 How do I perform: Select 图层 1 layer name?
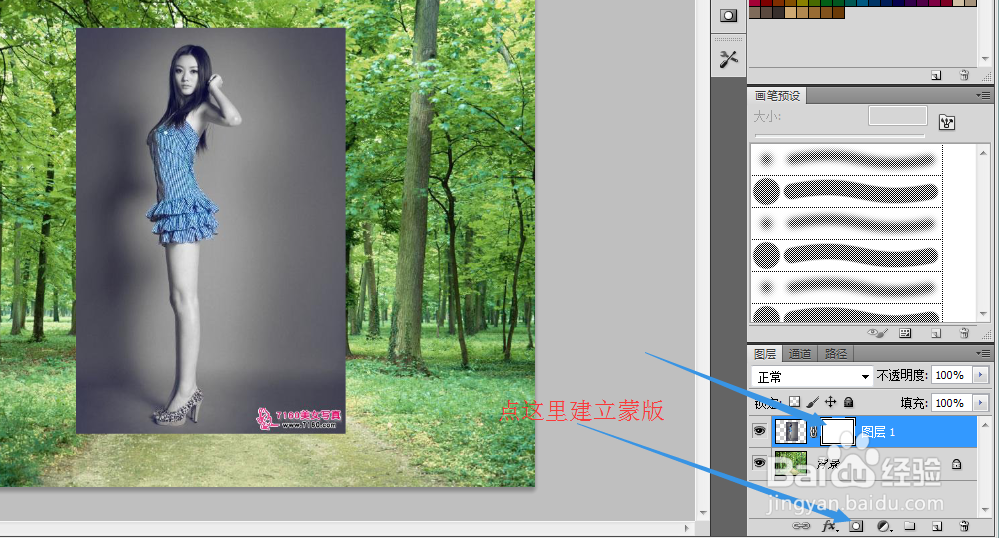(x=878, y=432)
